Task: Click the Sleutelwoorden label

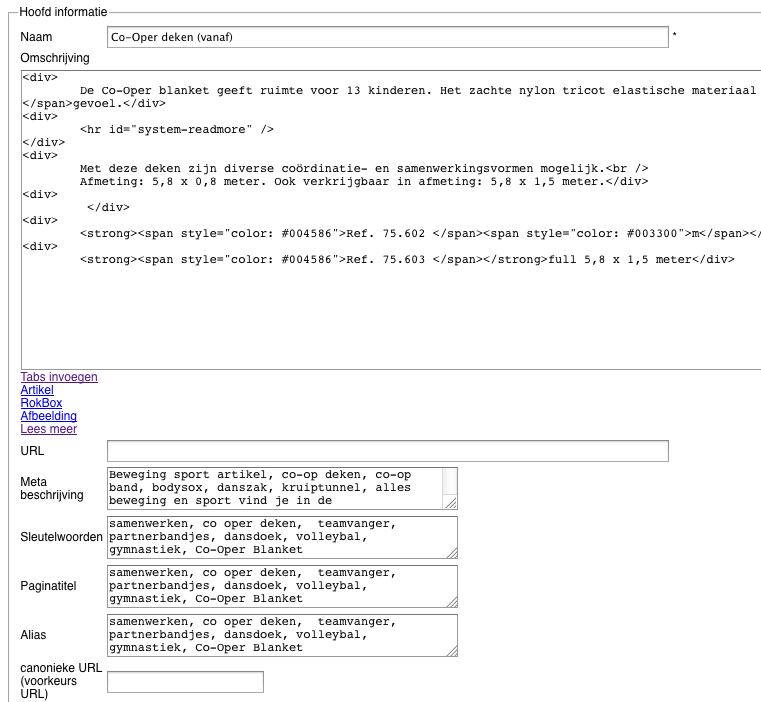Action: point(62,537)
